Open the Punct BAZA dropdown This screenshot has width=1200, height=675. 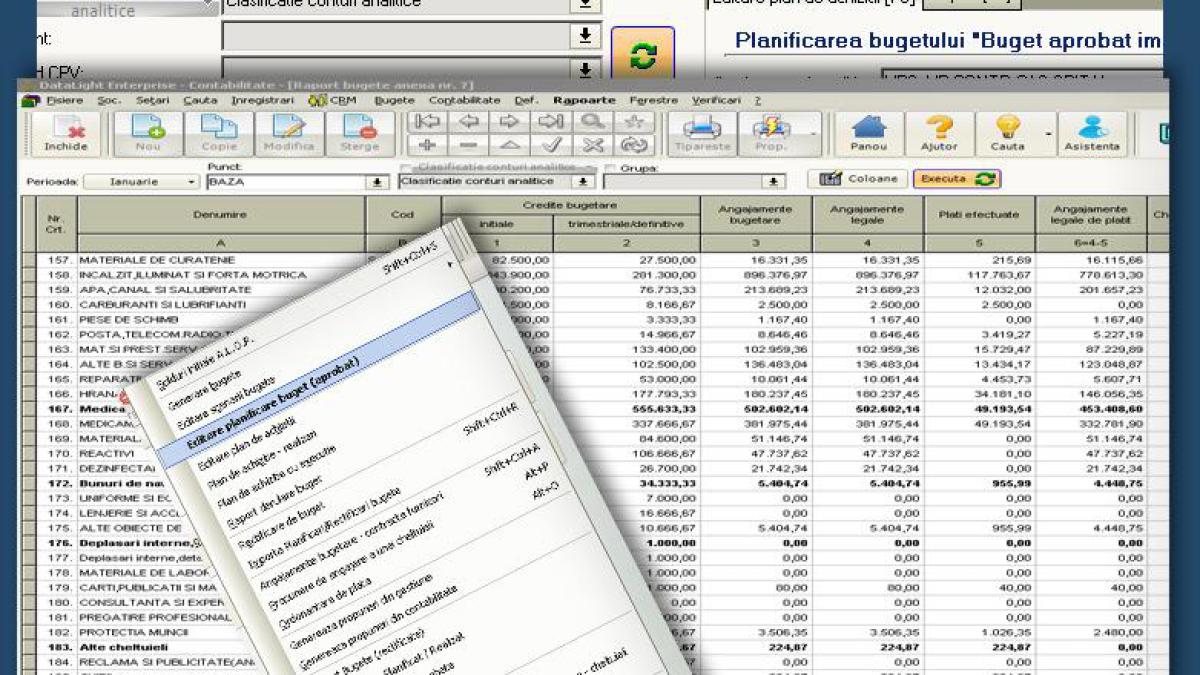click(378, 182)
